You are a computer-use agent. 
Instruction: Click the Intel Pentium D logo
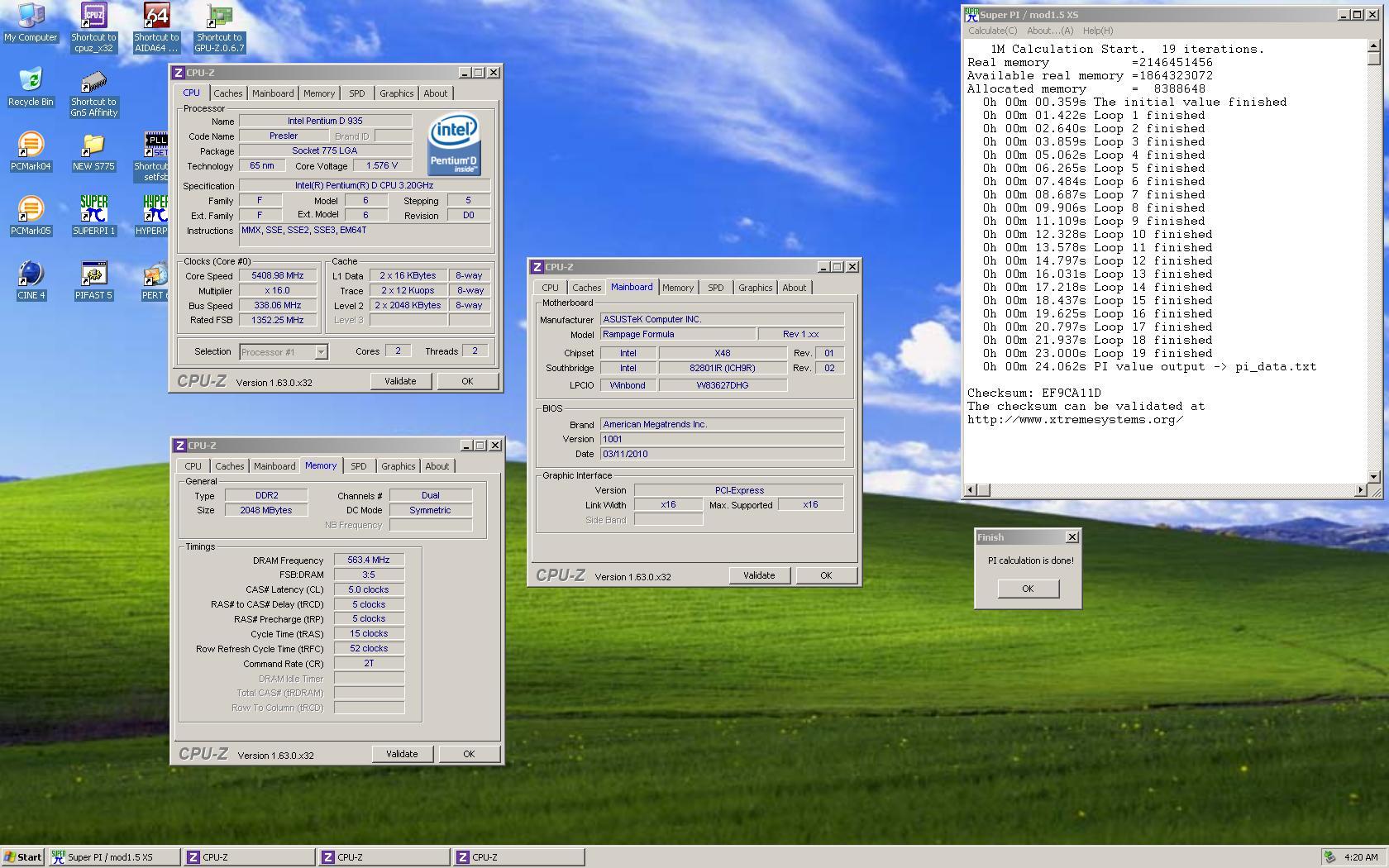(453, 145)
